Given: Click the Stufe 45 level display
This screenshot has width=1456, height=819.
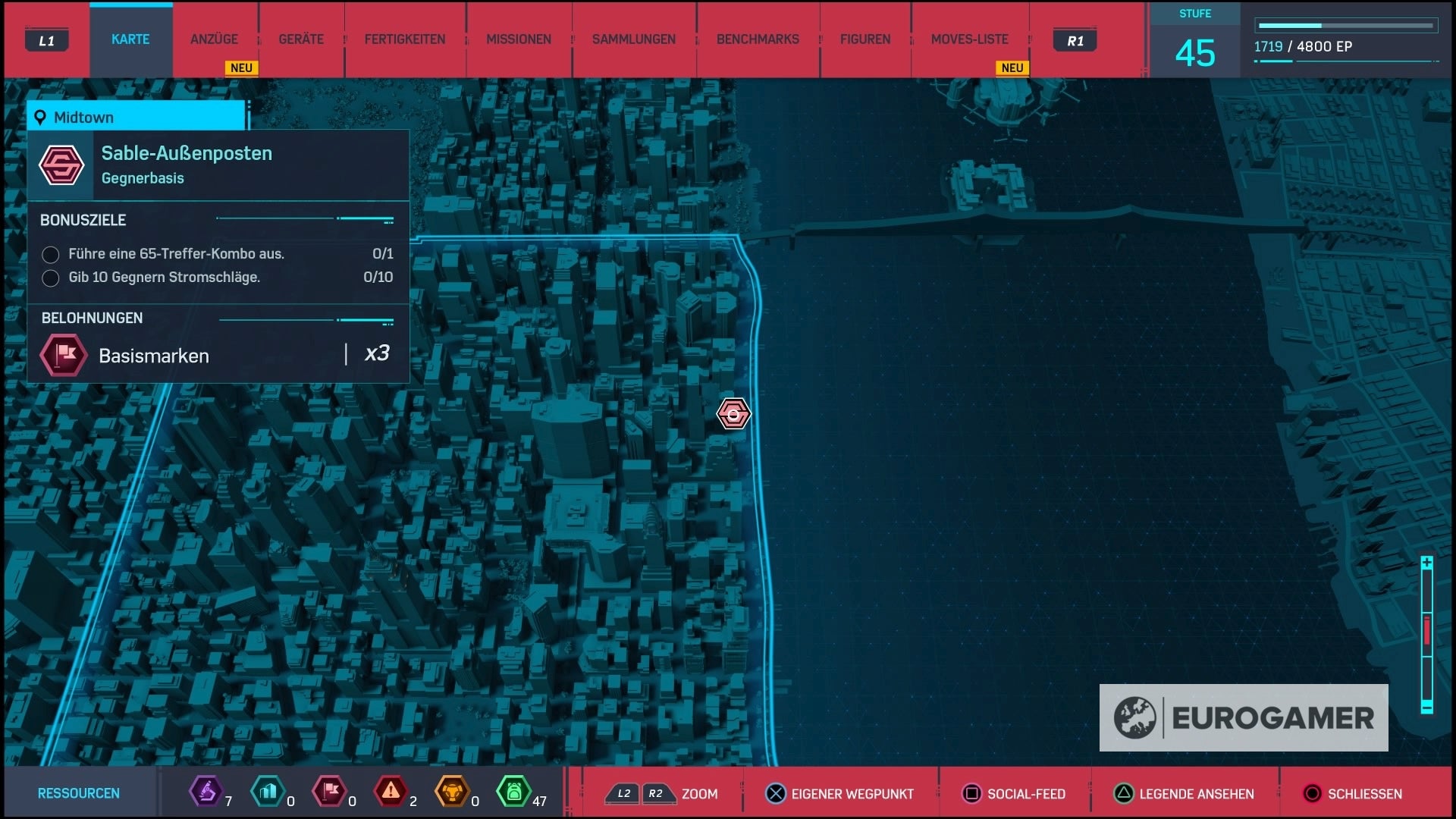Looking at the screenshot, I should point(1195,41).
